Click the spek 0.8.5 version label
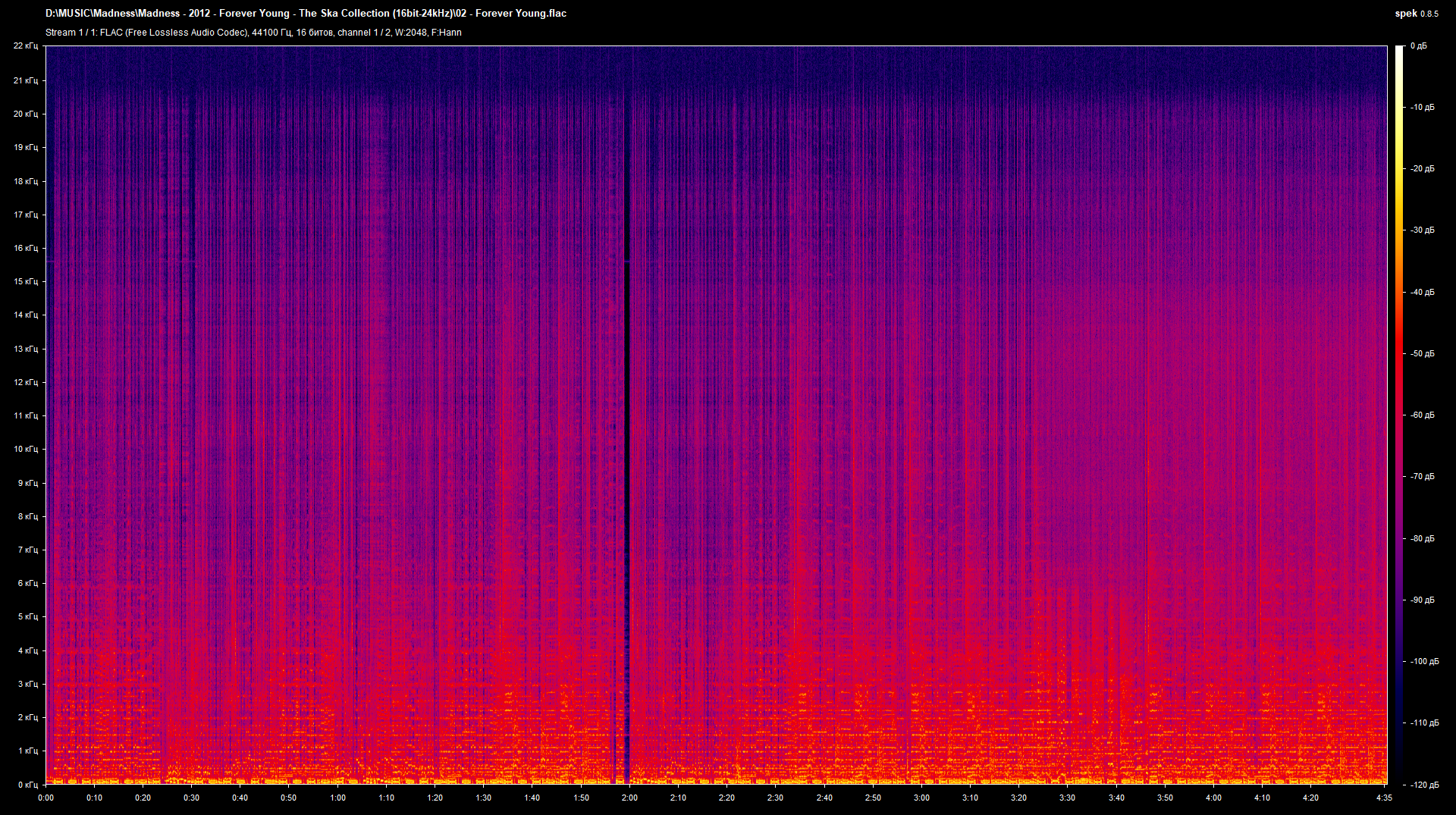 (1416, 14)
